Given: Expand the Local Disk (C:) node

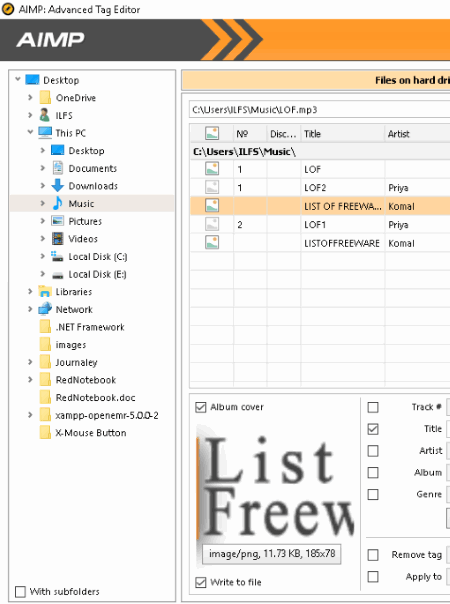Looking at the screenshot, I should [x=43, y=256].
